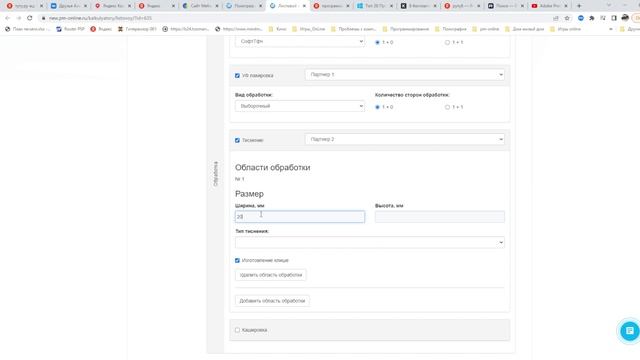Open the tab search chevron
The image size is (640, 360).
[x=609, y=6]
